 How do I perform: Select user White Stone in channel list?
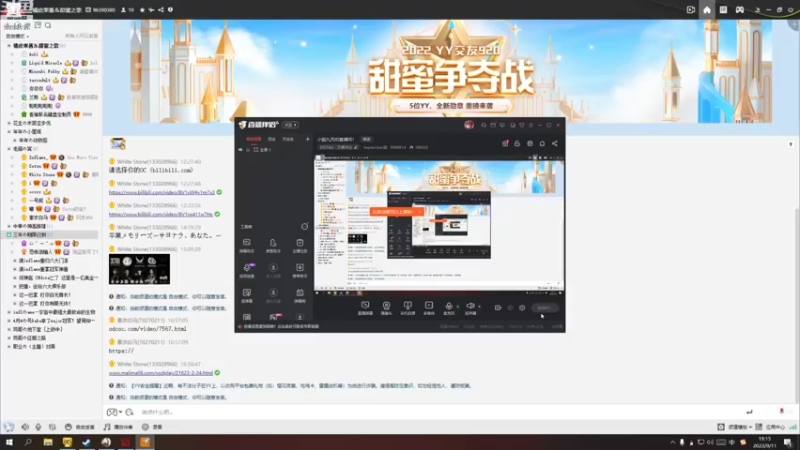point(41,174)
